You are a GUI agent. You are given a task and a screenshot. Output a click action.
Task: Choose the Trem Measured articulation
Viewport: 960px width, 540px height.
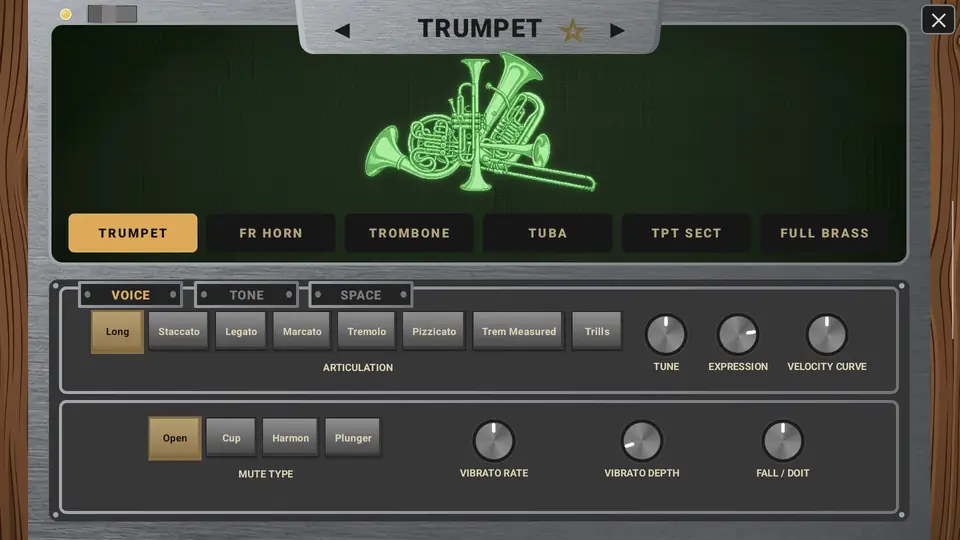tap(519, 331)
